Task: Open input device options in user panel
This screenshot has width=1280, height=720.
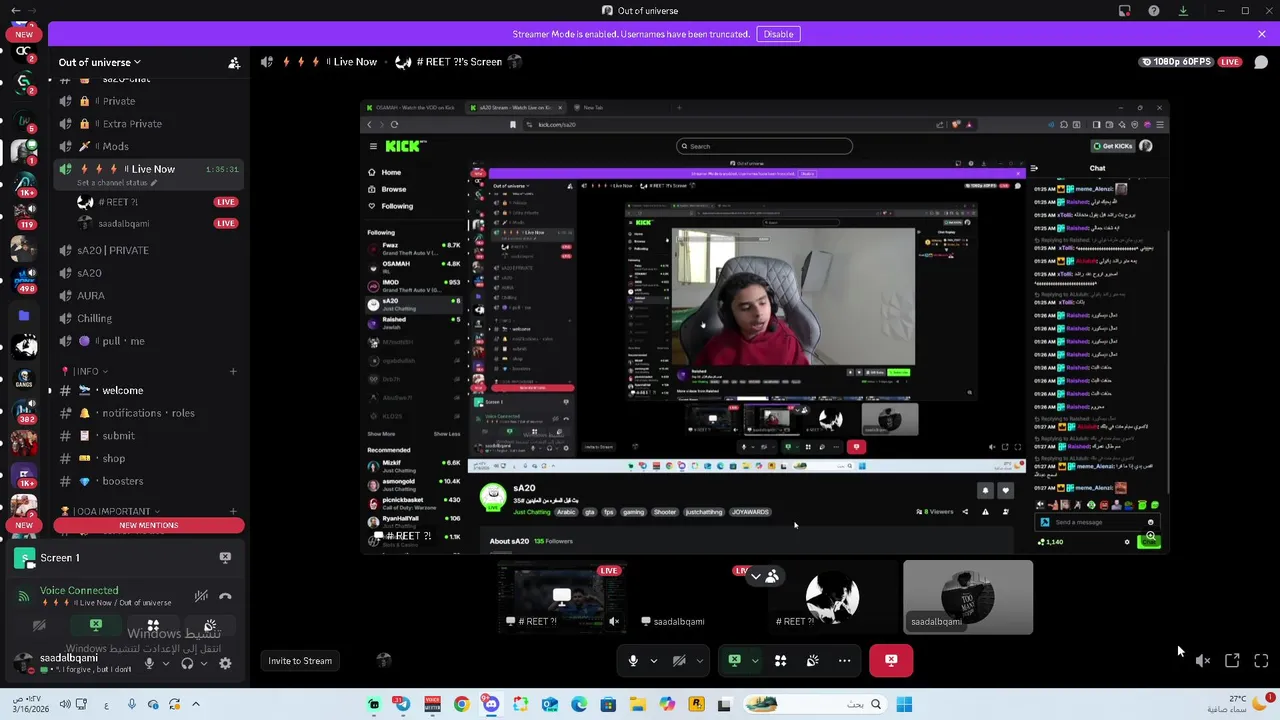Action: pyautogui.click(x=165, y=663)
